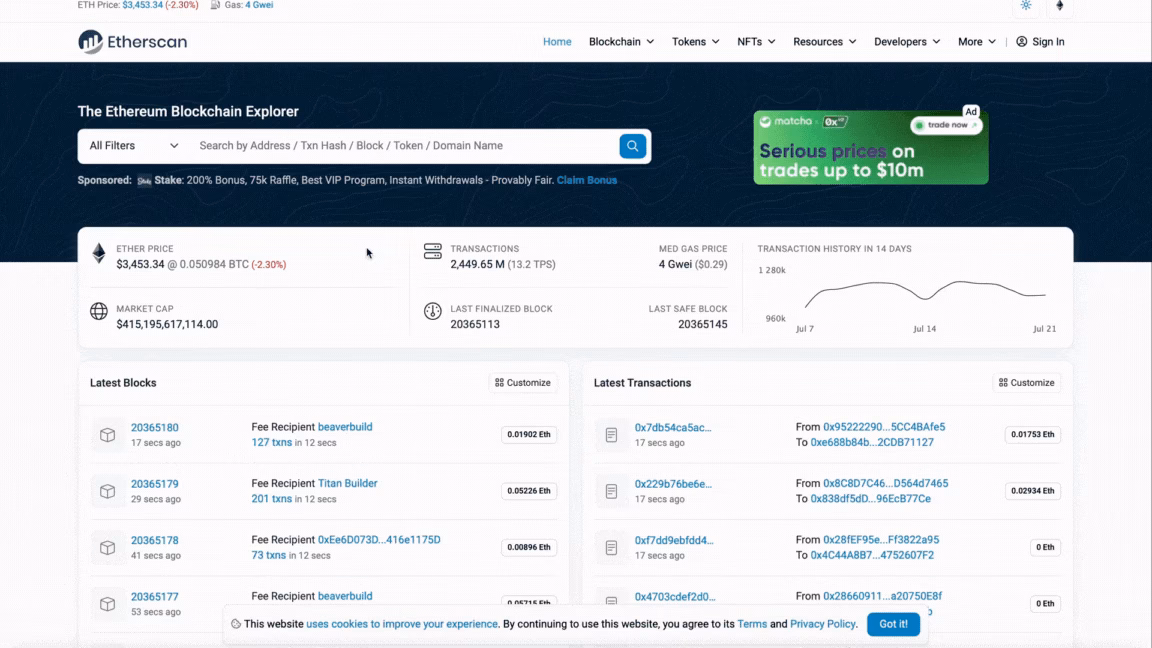Click the blue search magnifier button
The height and width of the screenshot is (648, 1152).
click(632, 145)
